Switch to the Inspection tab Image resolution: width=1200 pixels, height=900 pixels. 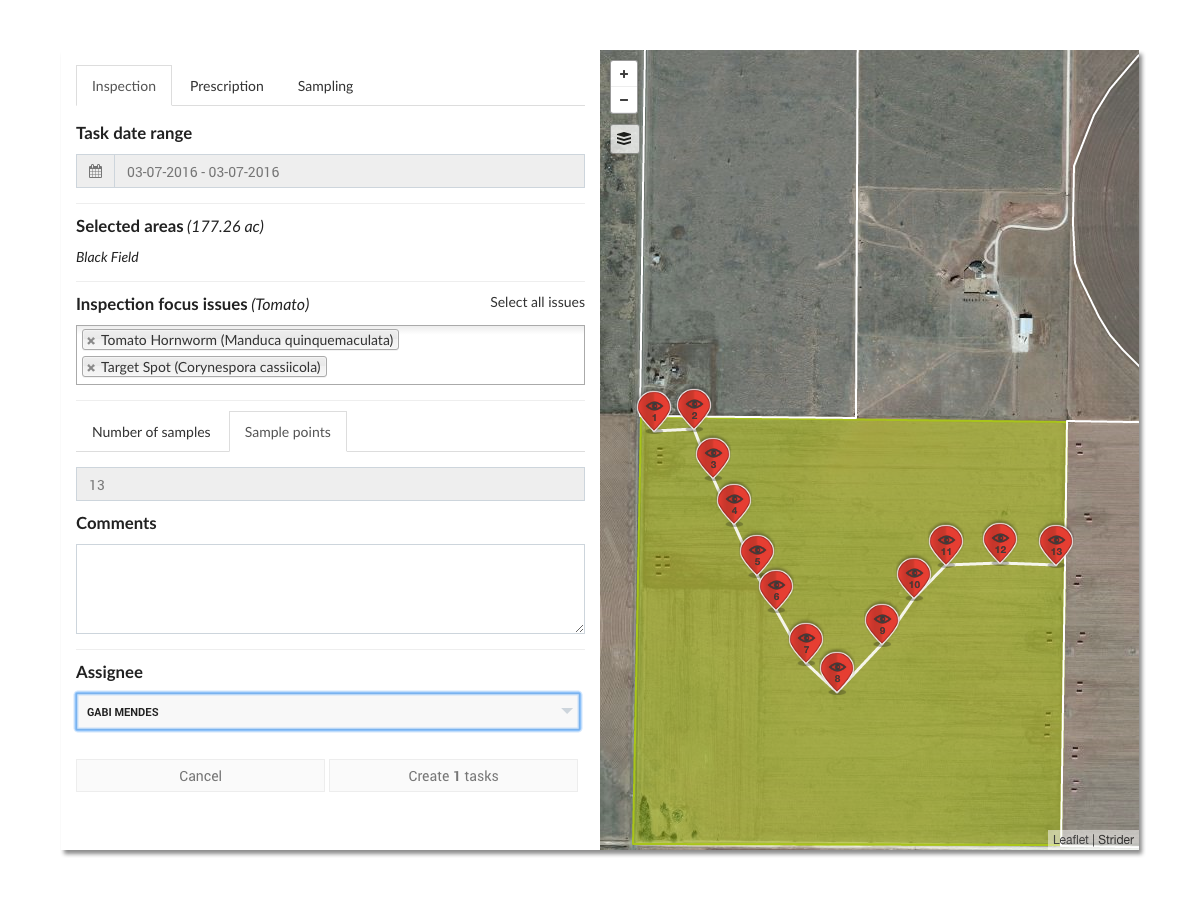point(124,86)
